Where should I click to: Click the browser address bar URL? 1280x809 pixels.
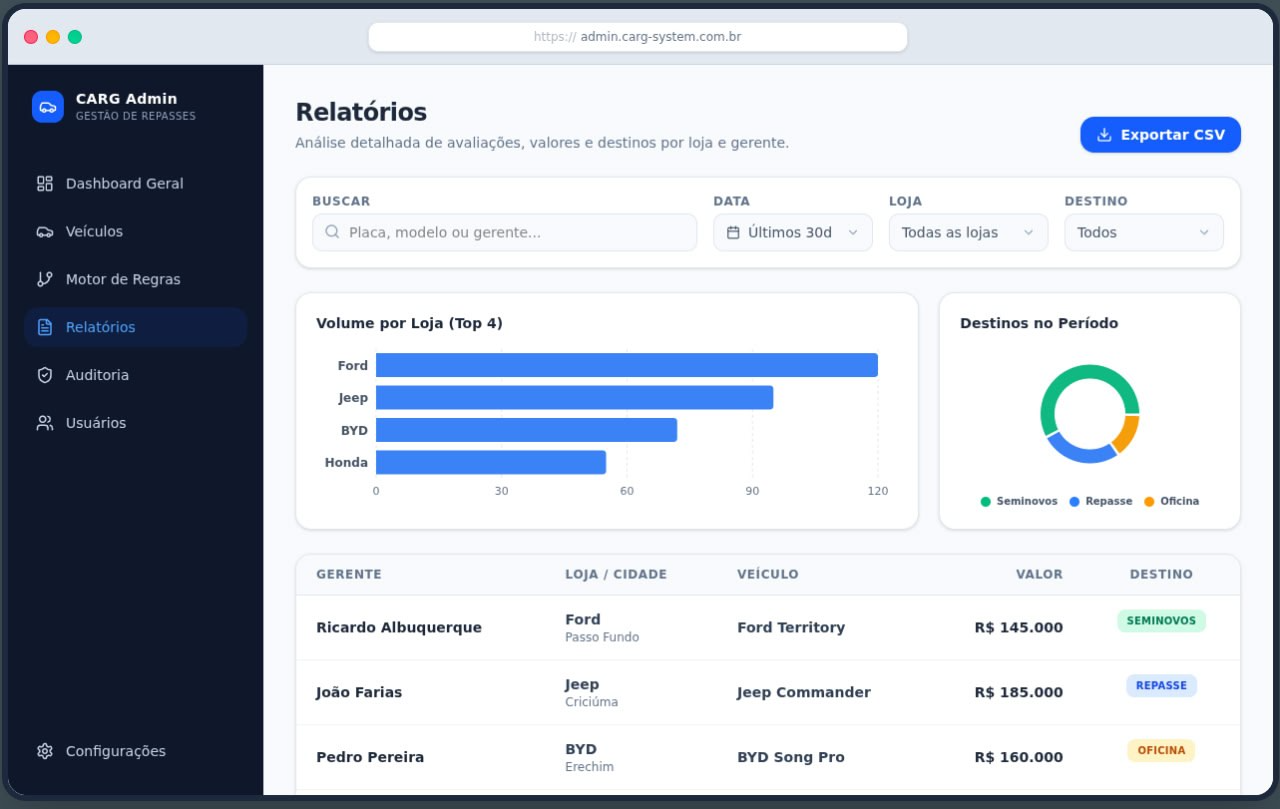point(637,37)
